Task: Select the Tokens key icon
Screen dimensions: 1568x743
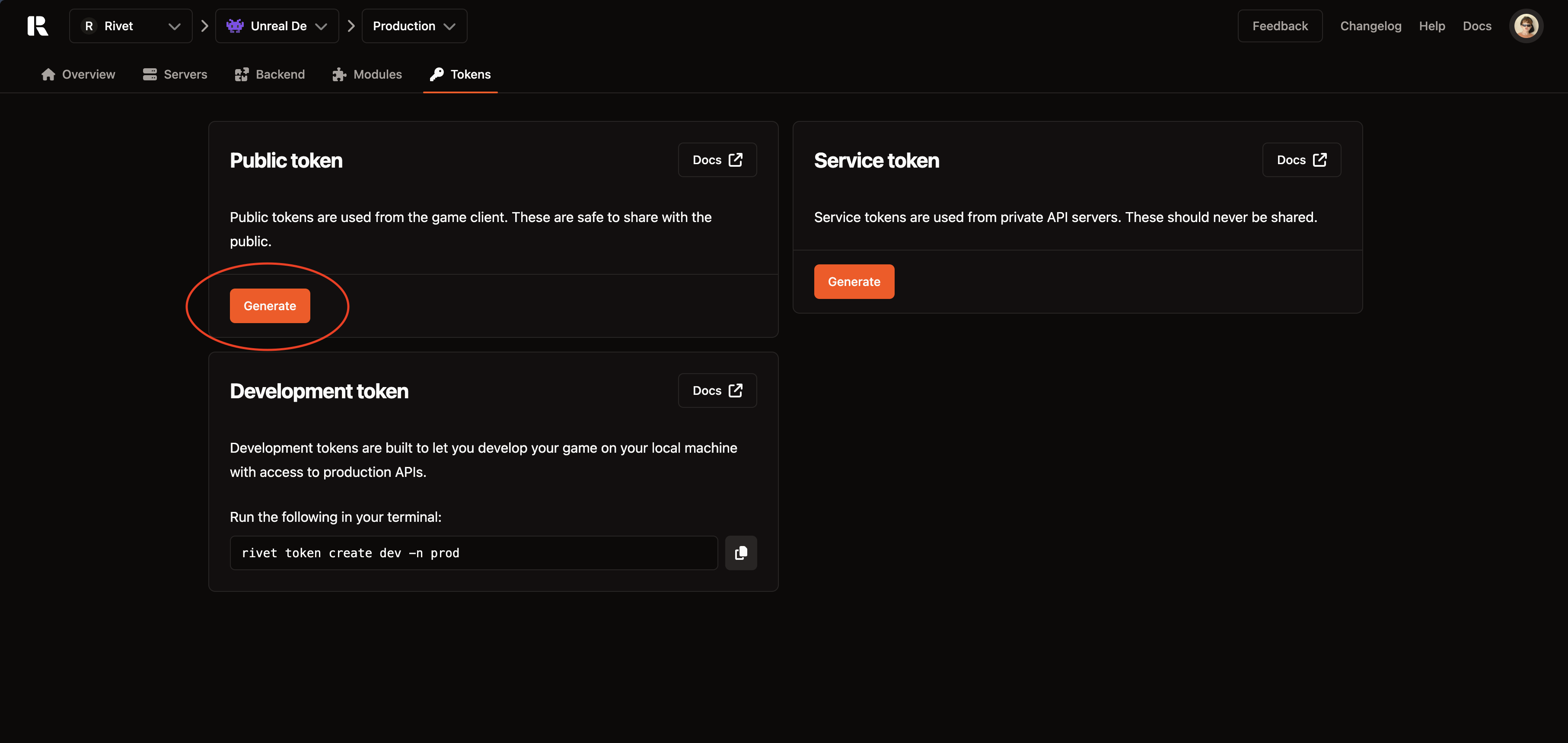Action: [x=437, y=73]
